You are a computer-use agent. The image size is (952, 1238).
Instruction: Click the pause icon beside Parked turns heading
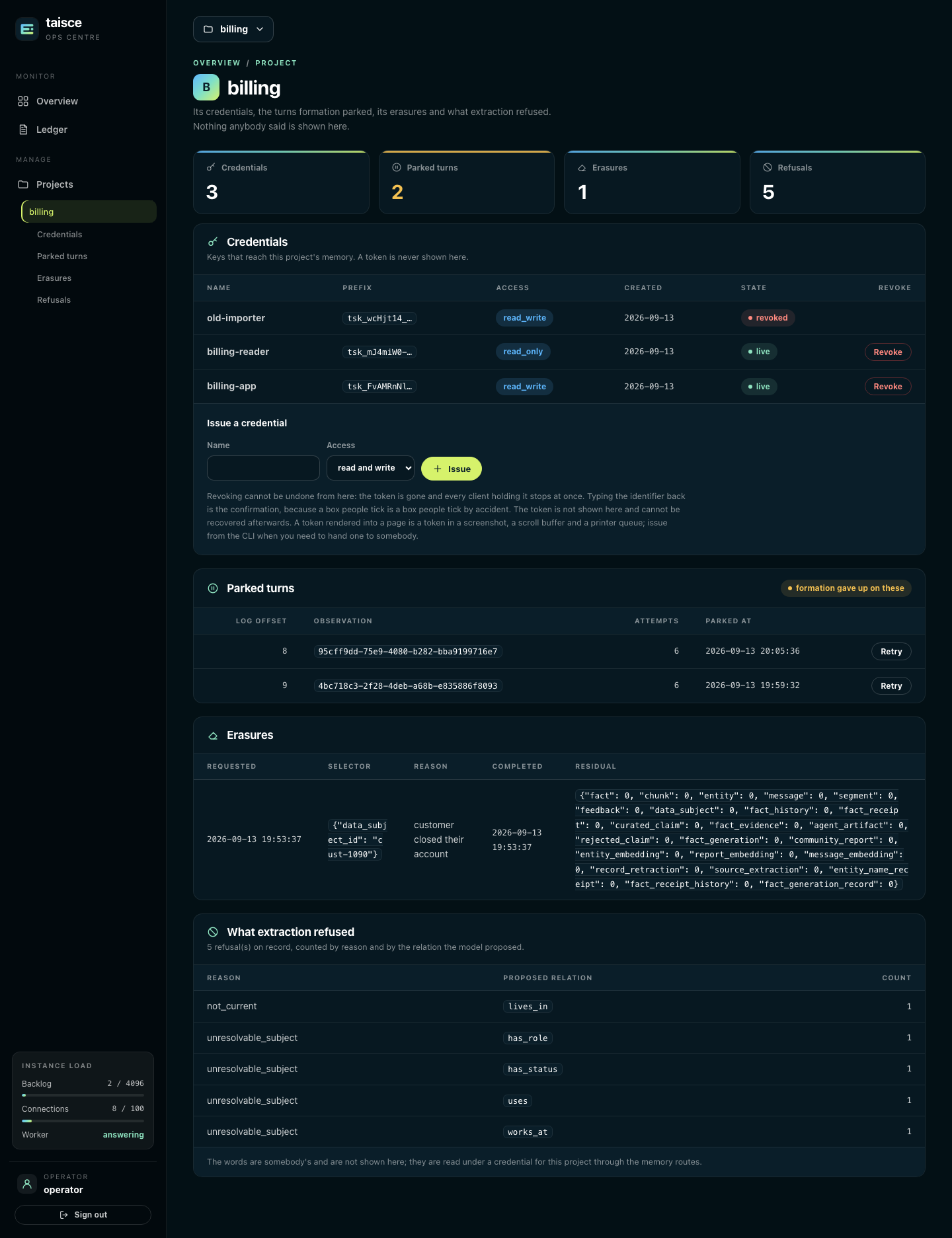[x=213, y=588]
